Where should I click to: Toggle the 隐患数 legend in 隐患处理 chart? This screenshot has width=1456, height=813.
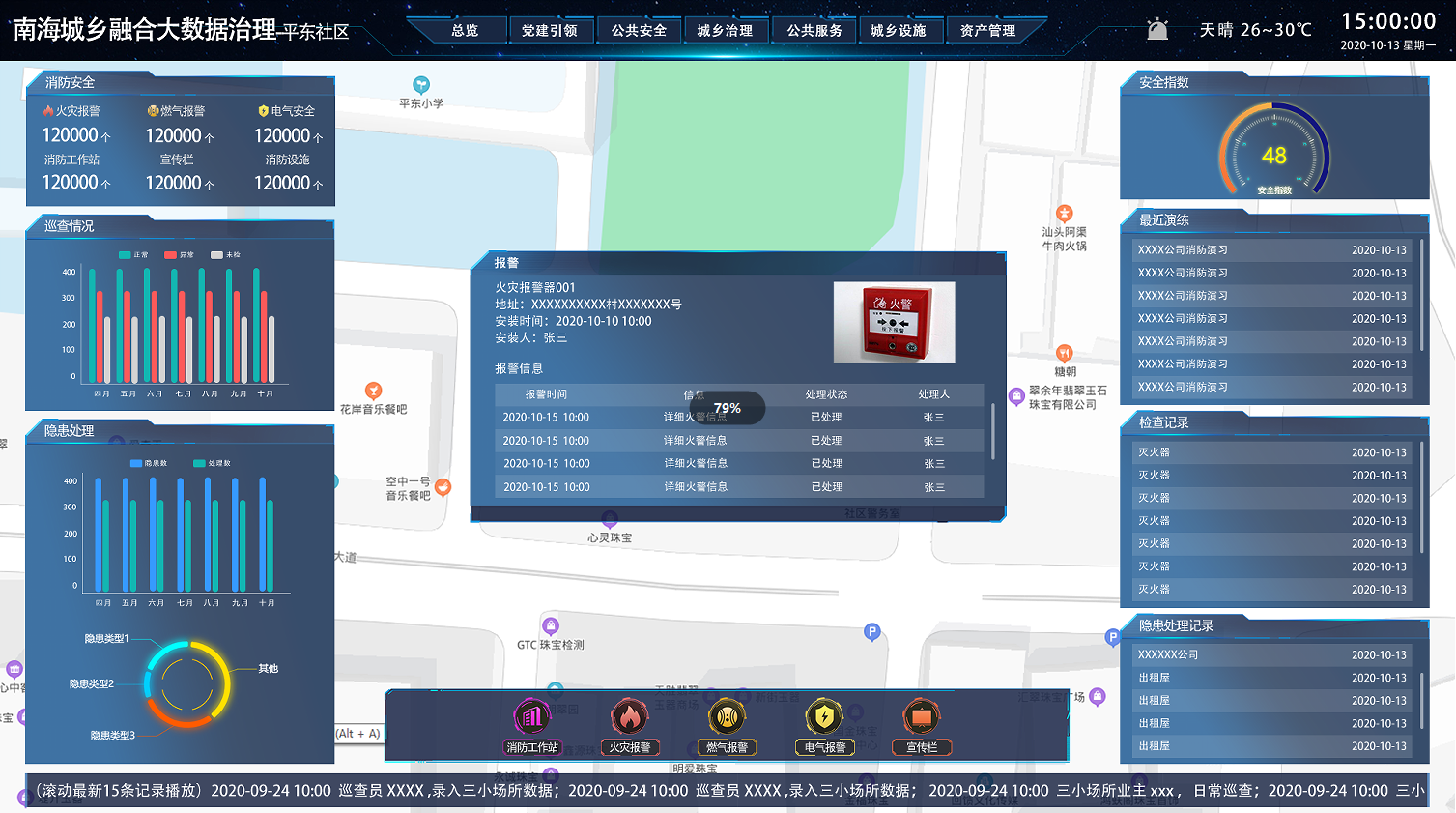point(149,464)
